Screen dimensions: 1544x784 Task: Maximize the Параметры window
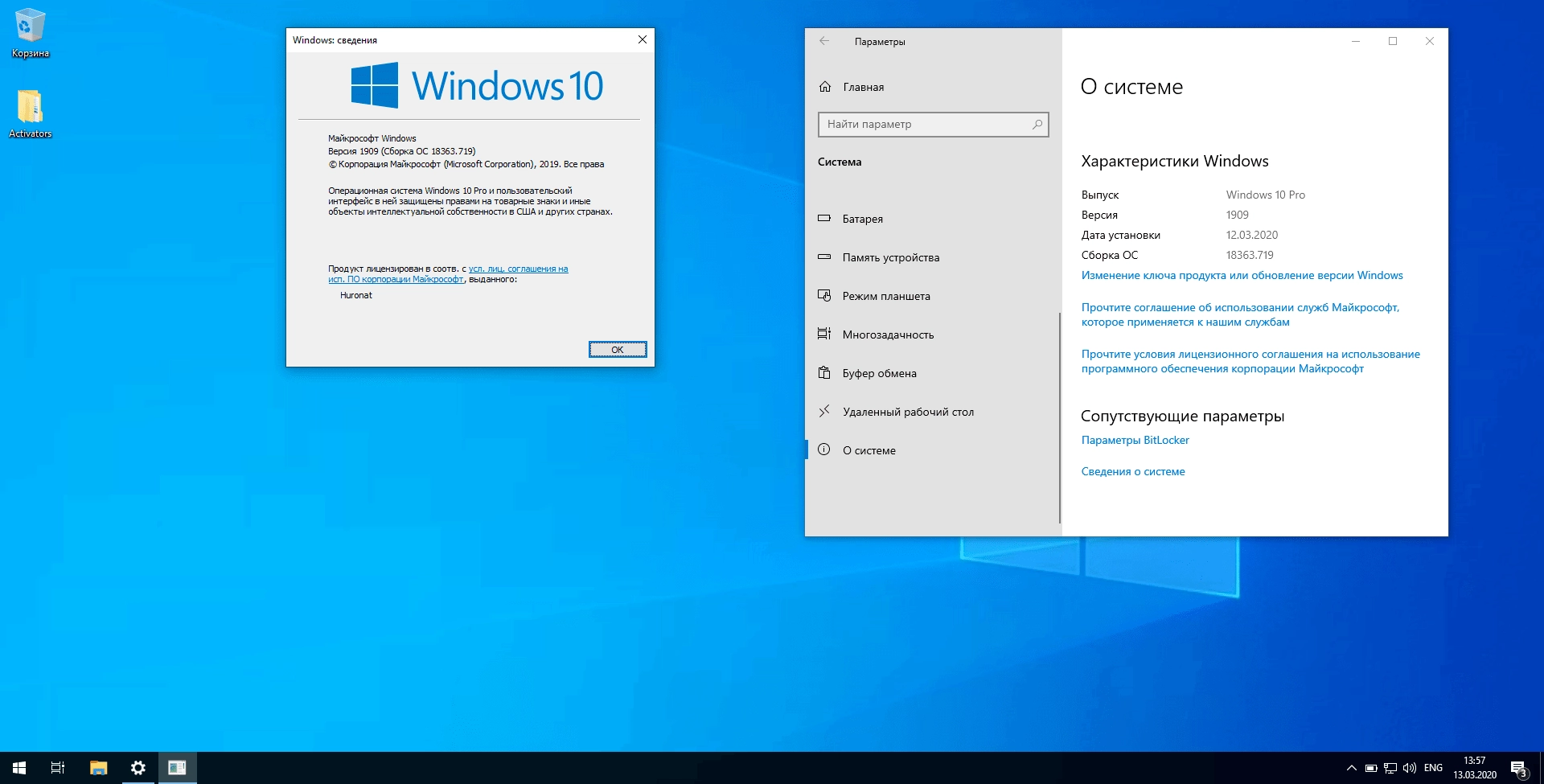tap(1393, 41)
